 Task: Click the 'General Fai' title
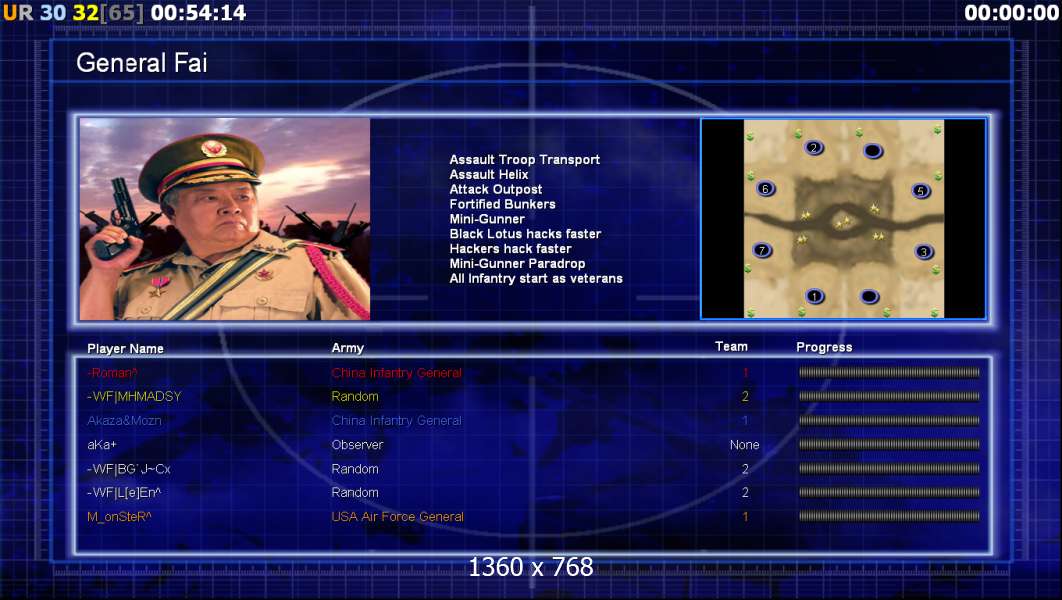point(142,63)
